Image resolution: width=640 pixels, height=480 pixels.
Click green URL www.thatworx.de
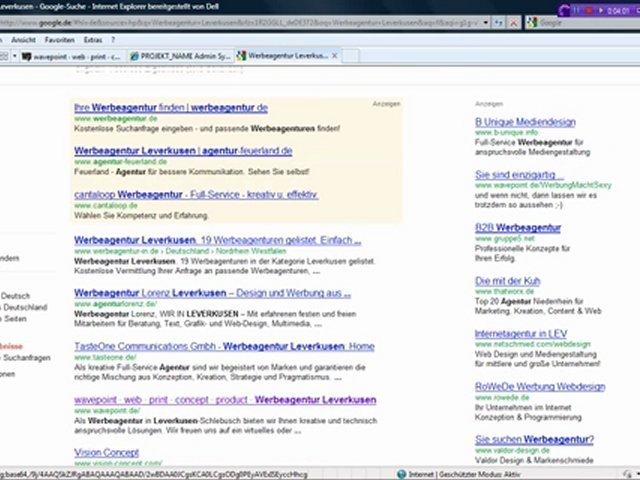504,291
